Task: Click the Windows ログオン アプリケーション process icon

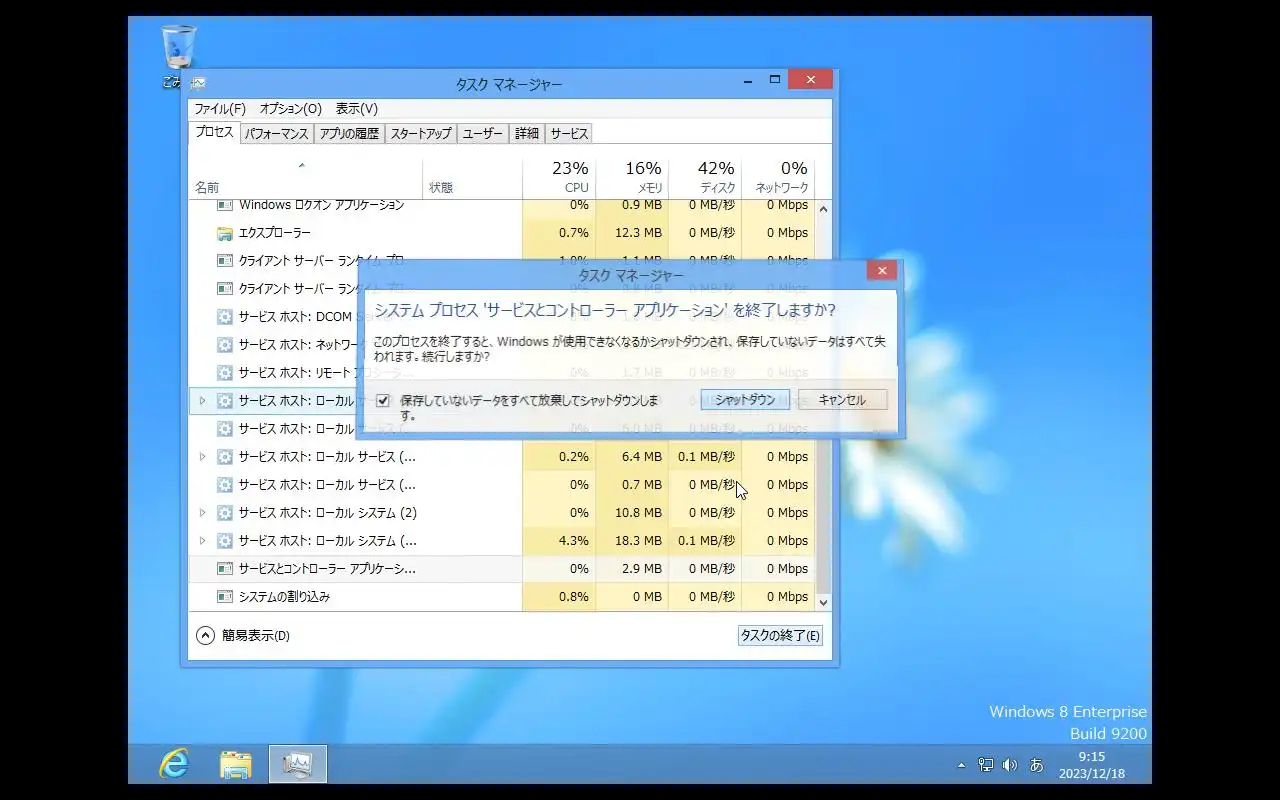Action: pyautogui.click(x=225, y=205)
